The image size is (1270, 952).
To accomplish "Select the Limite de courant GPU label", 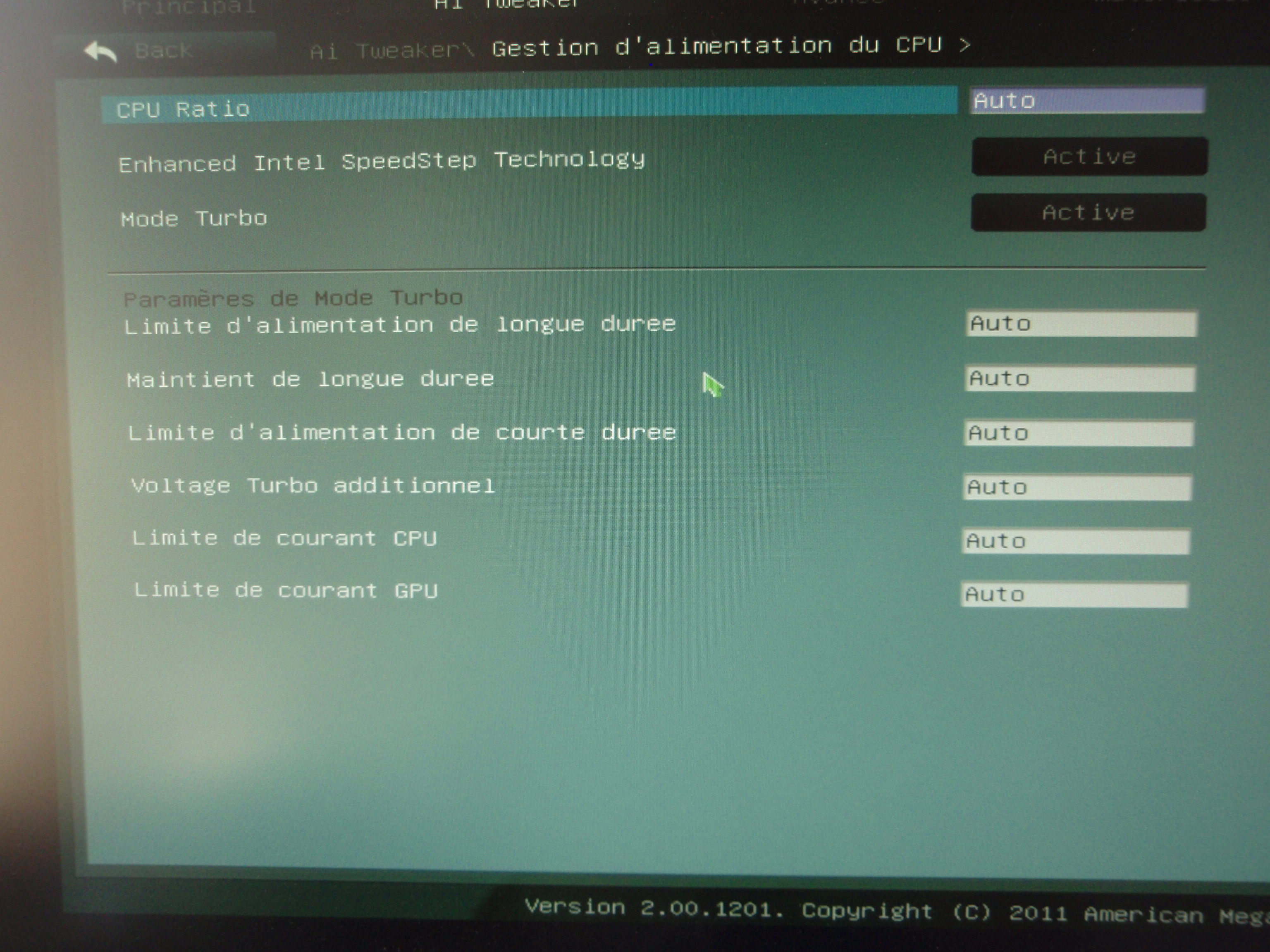I will [x=286, y=590].
